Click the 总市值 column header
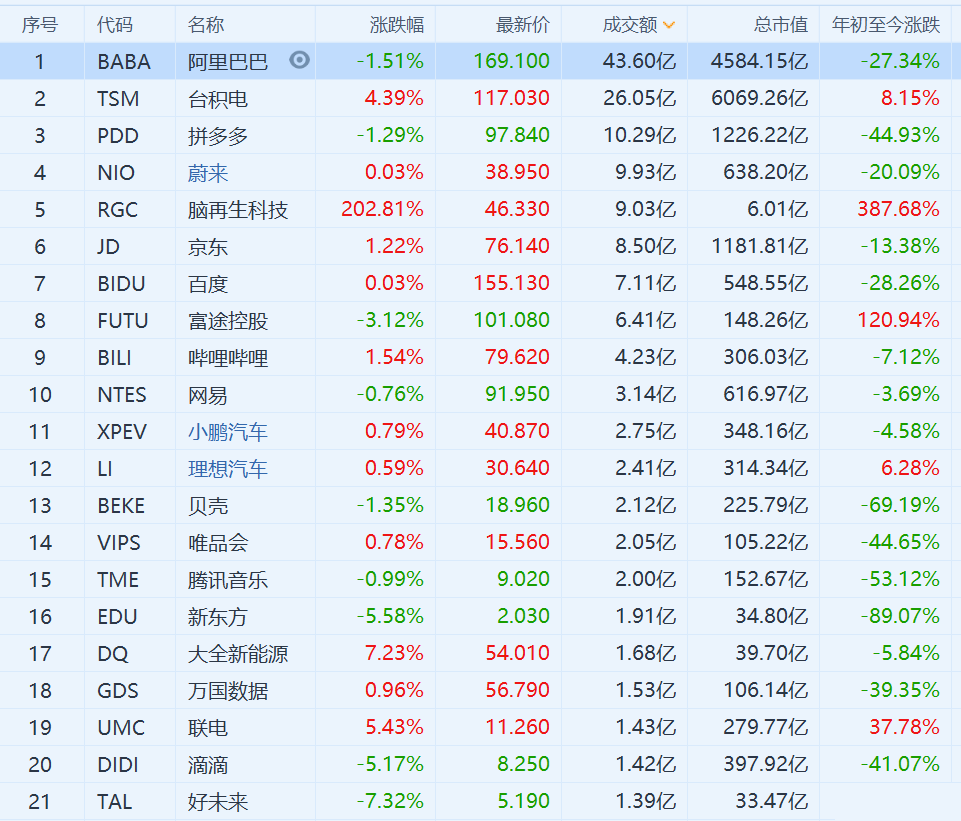 (780, 25)
